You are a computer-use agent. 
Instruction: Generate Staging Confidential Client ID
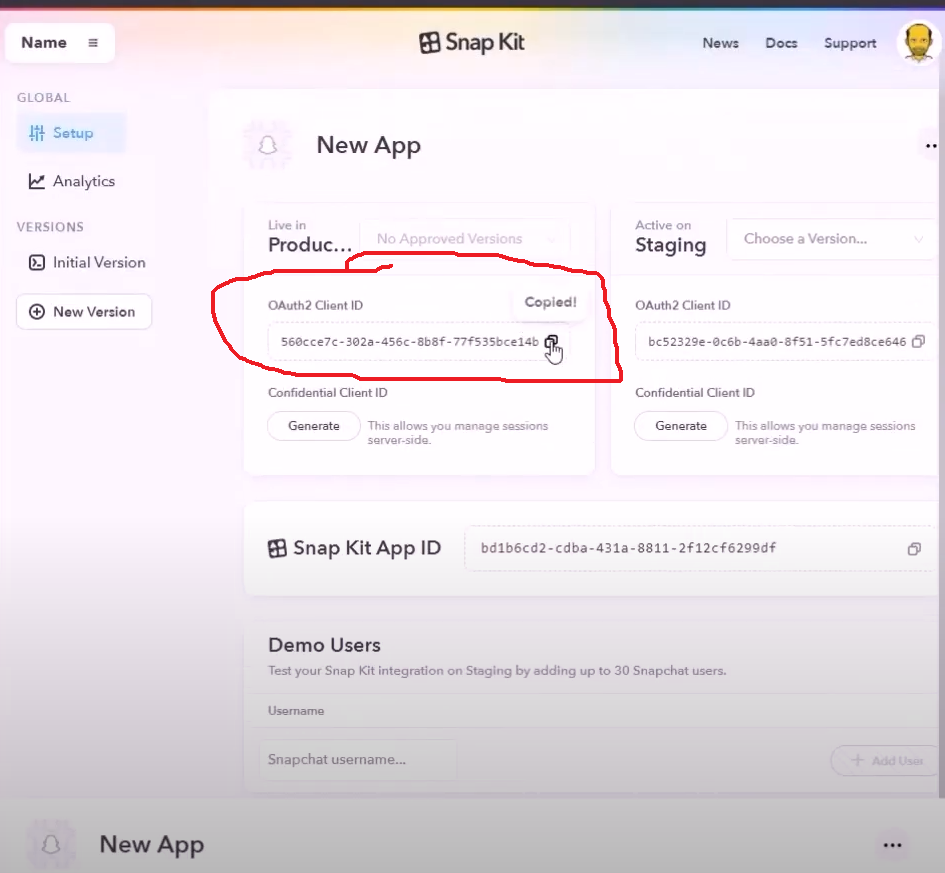point(681,426)
